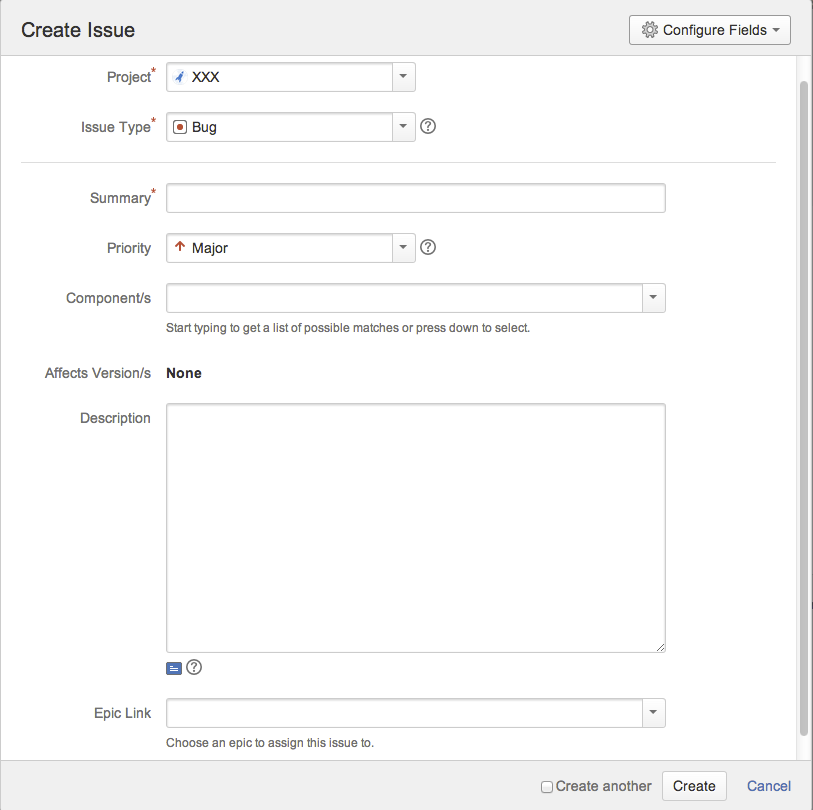Image resolution: width=813 pixels, height=810 pixels.
Task: Click the Bug issue type icon
Action: [x=179, y=127]
